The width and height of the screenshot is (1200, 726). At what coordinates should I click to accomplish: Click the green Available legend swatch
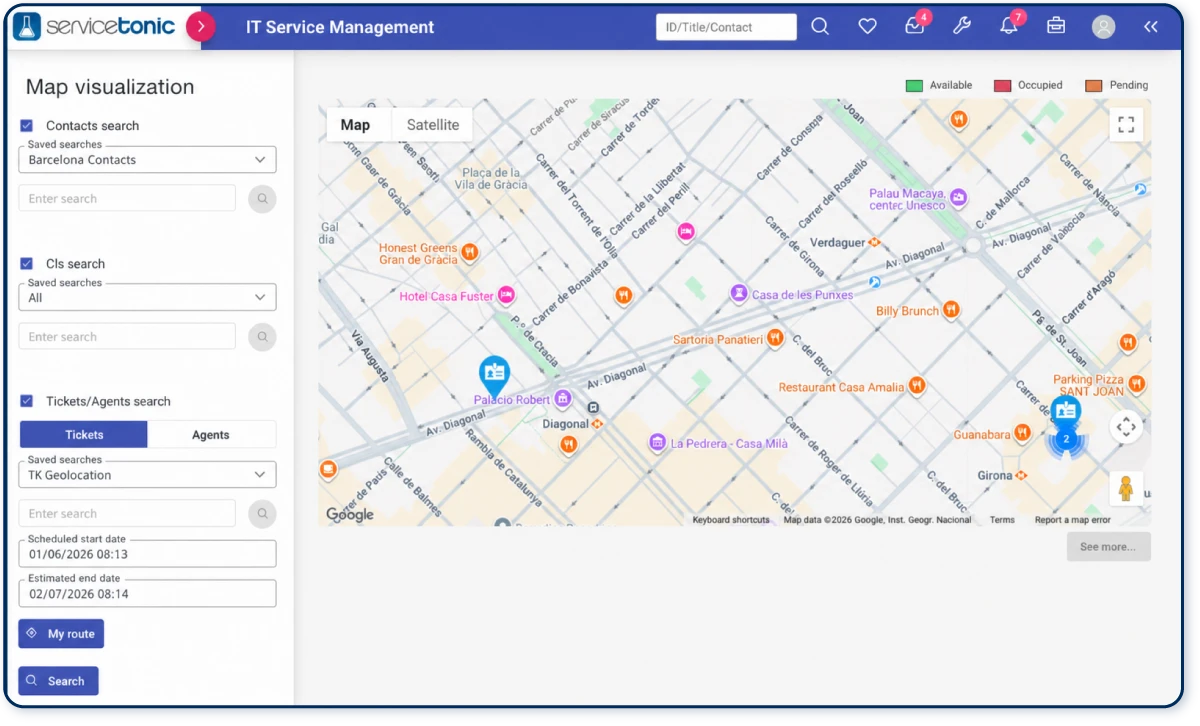click(x=914, y=86)
